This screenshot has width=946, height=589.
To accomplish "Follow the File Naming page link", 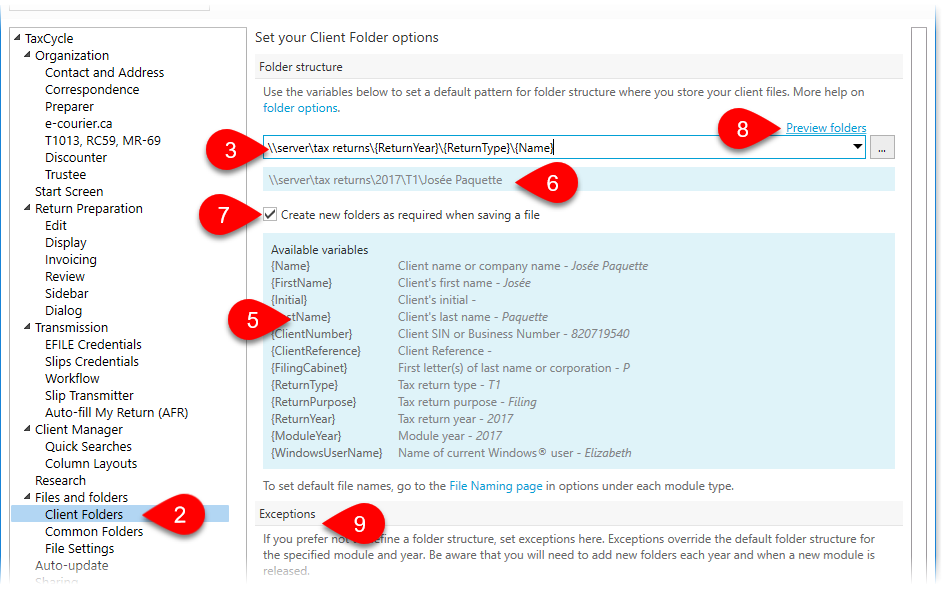I will click(496, 486).
